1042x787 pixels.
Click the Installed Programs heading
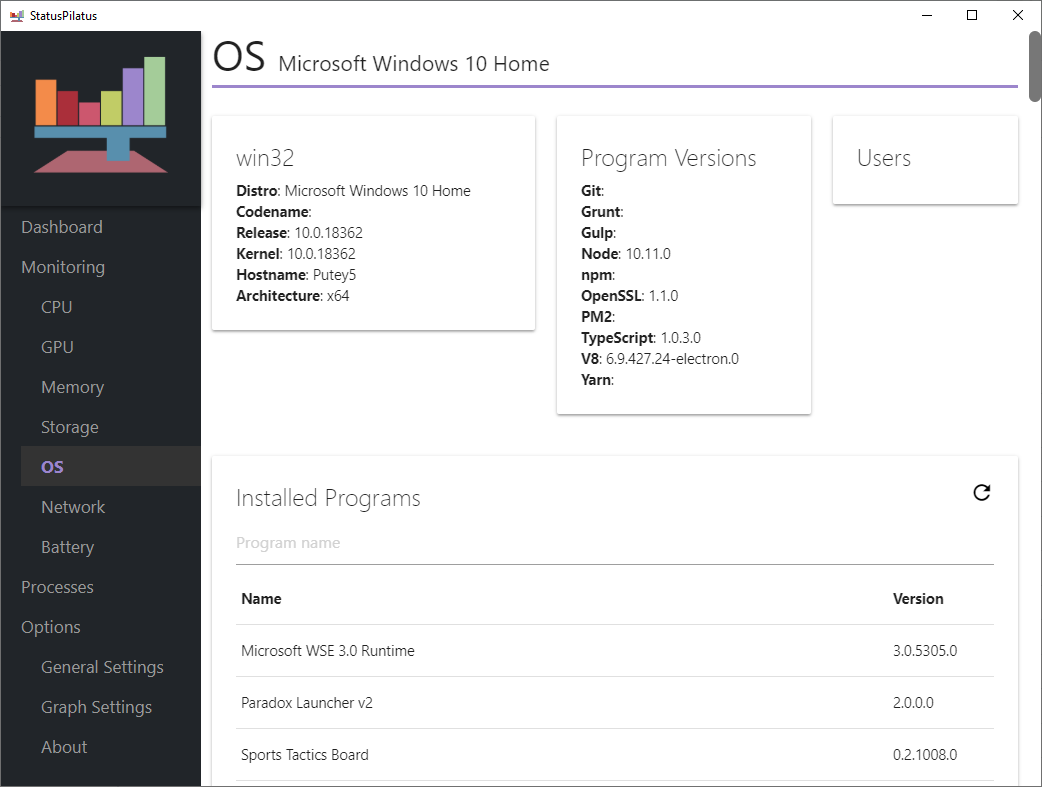coord(328,498)
